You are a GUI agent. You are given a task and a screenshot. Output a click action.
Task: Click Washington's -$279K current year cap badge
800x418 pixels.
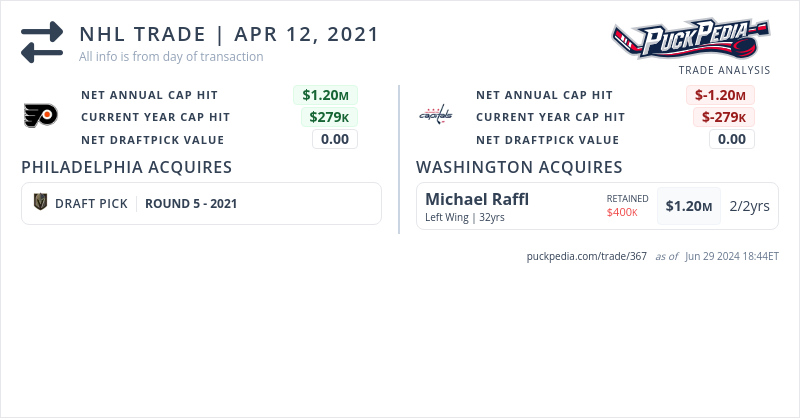point(723,117)
